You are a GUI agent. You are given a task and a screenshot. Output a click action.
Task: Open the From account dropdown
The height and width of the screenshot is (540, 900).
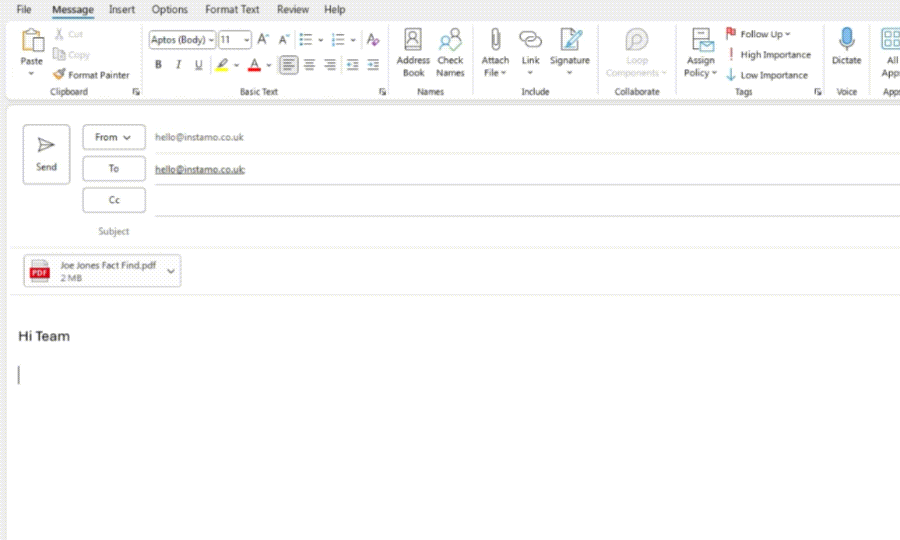tap(114, 137)
